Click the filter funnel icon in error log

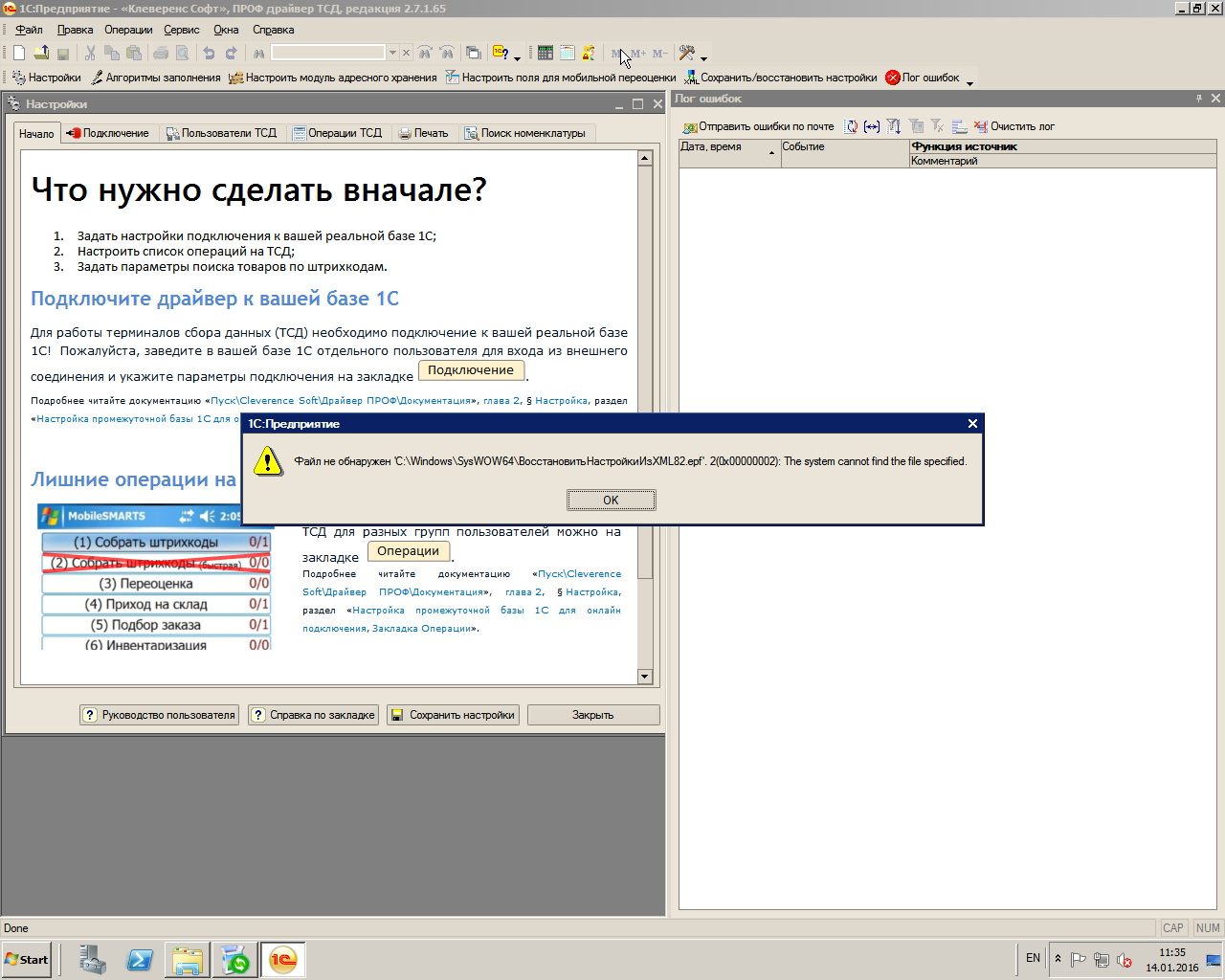pos(893,126)
